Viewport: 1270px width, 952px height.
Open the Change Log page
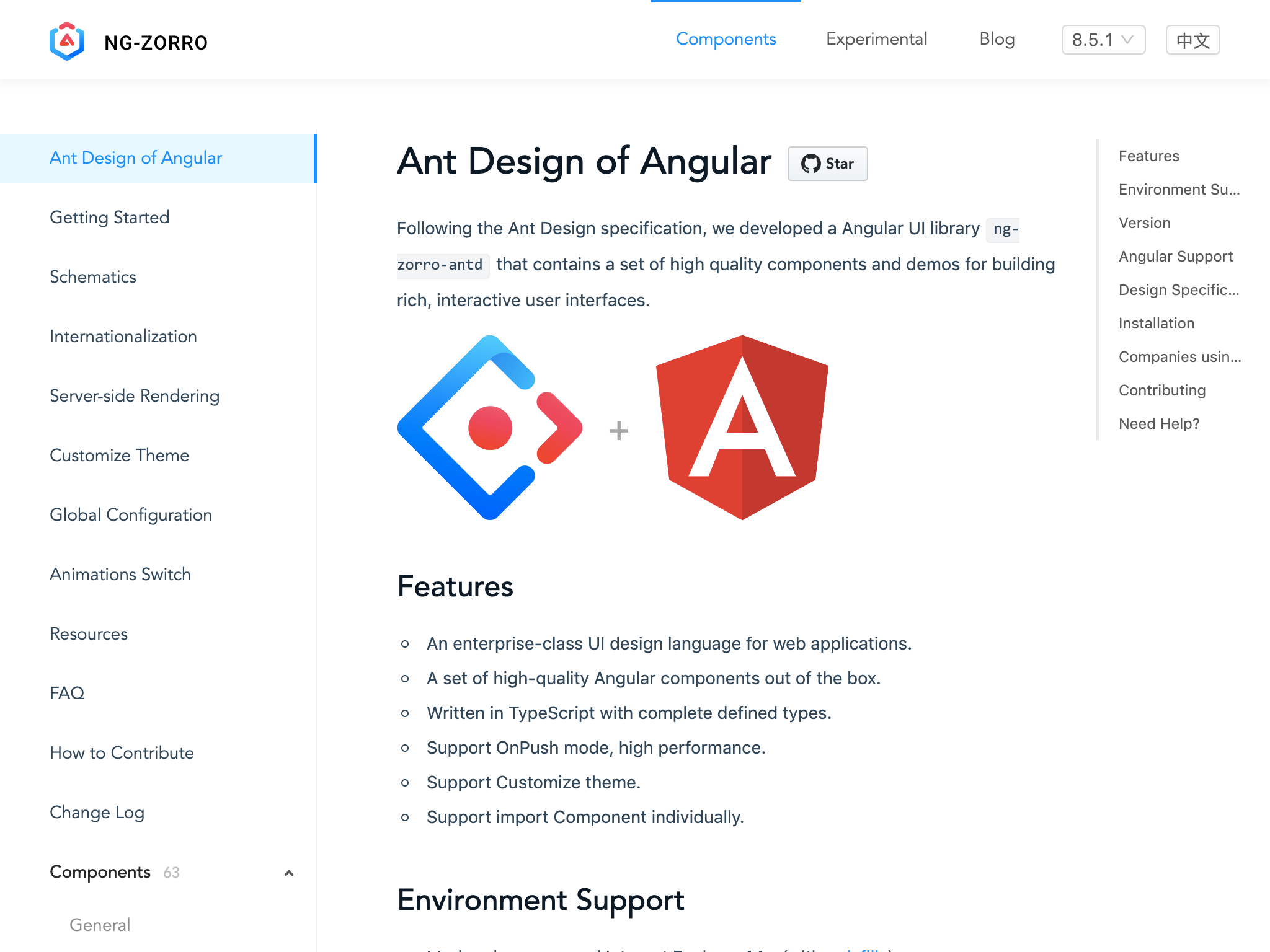coord(97,813)
